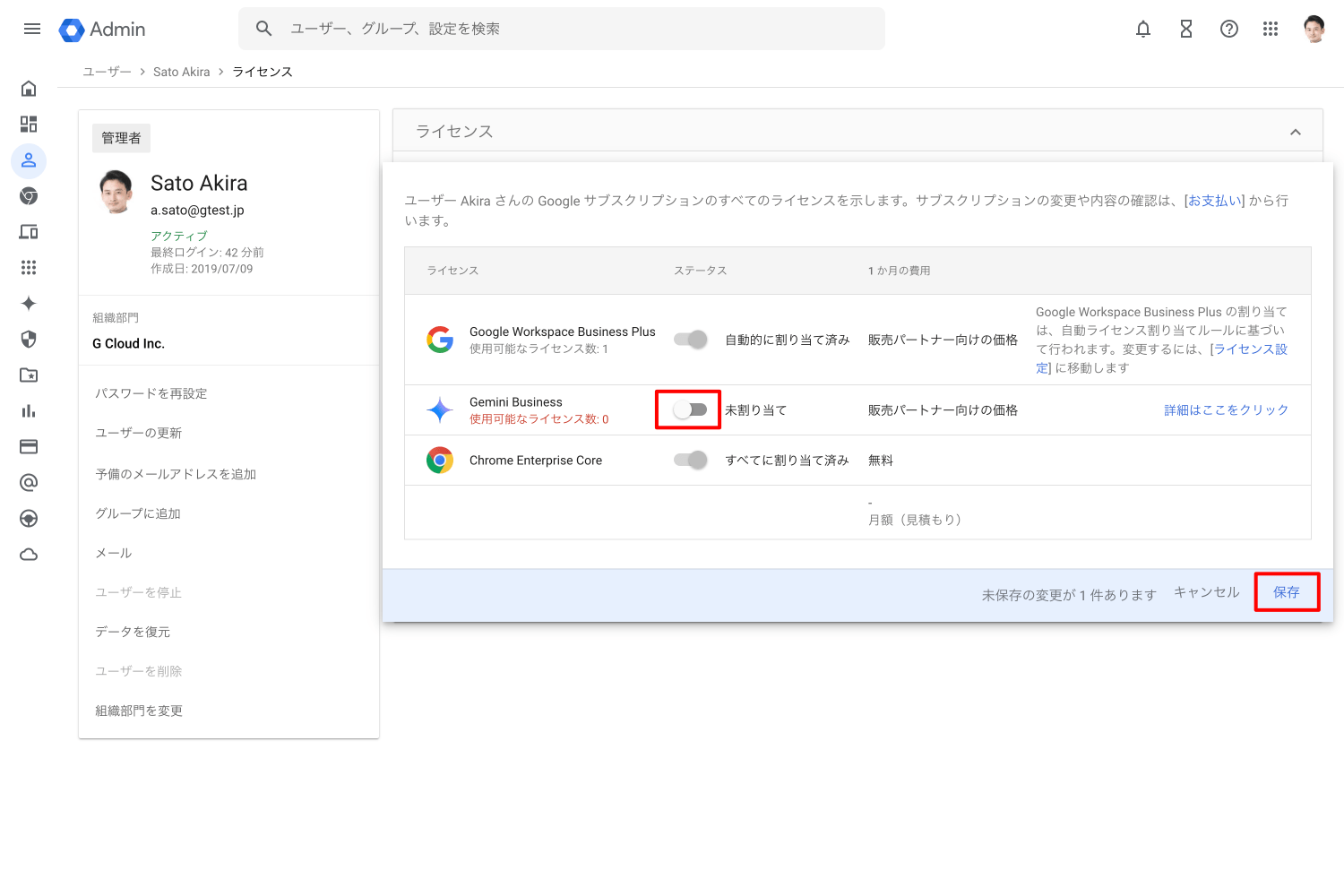Open the Devices sidebar icon
Viewport: 1344px width, 896px height.
pyautogui.click(x=29, y=232)
